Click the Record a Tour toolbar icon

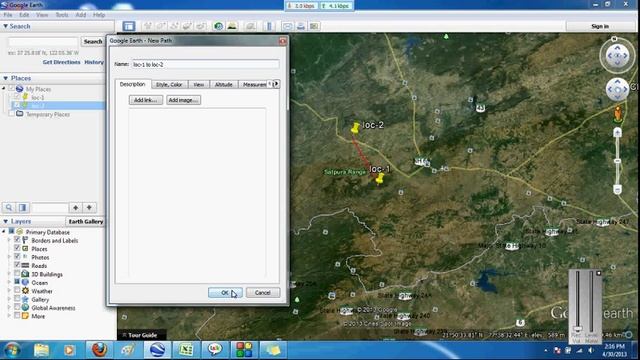pos(201,26)
